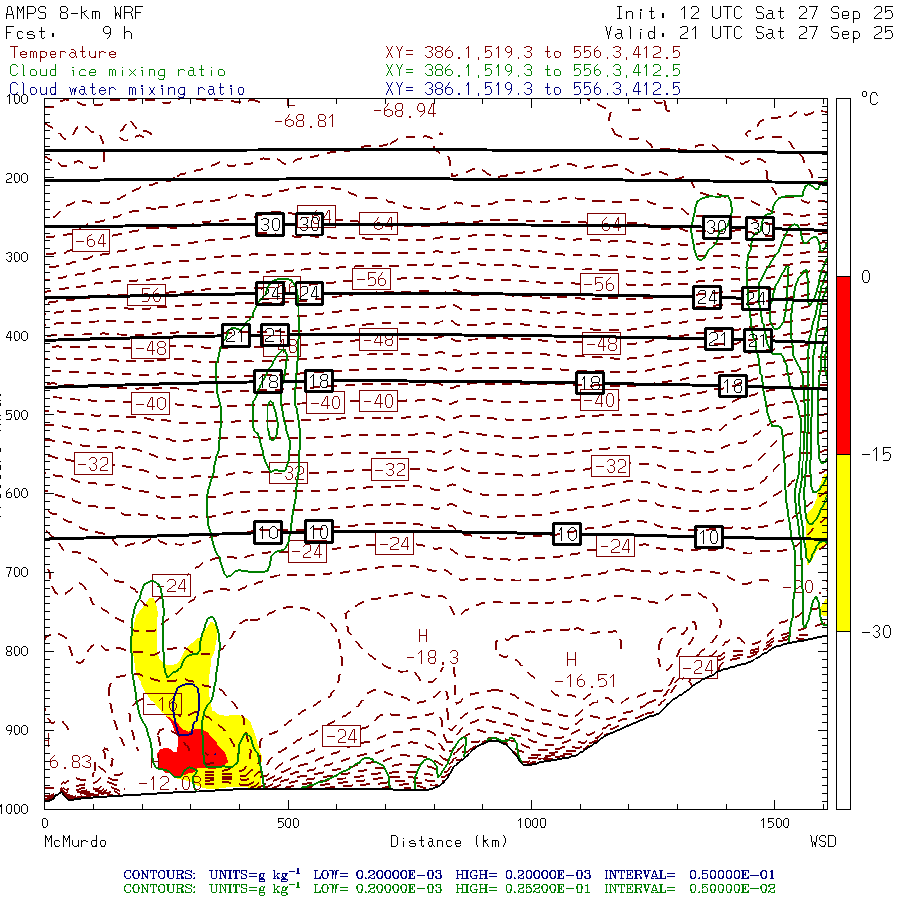Click the '700' pressure axis tick label

point(17,572)
